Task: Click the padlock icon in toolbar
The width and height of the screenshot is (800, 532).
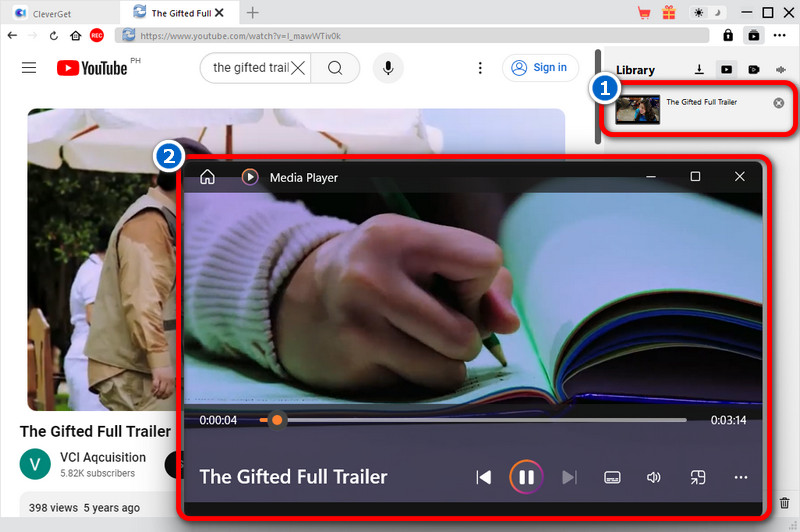Action: [728, 35]
